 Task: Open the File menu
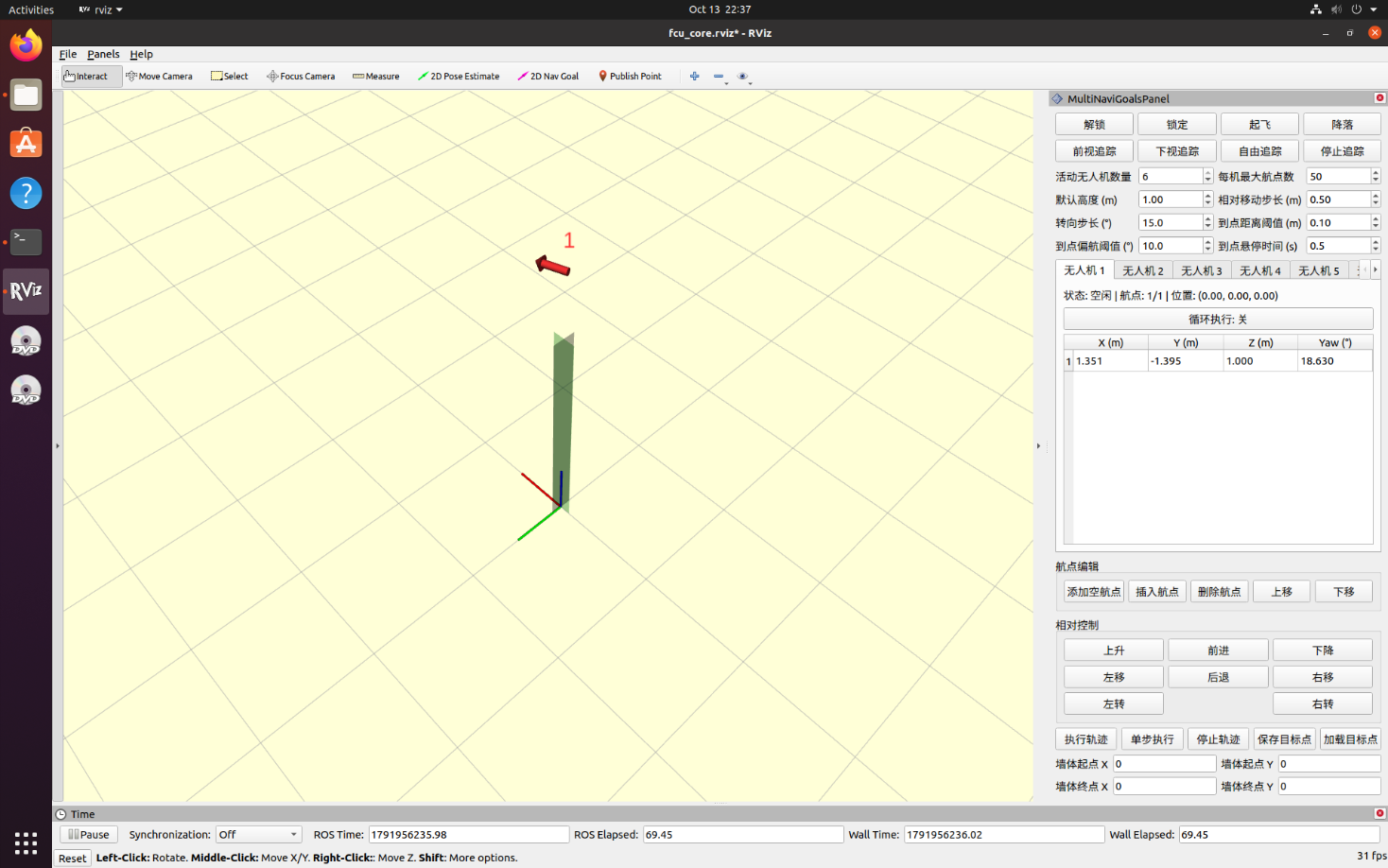[68, 54]
